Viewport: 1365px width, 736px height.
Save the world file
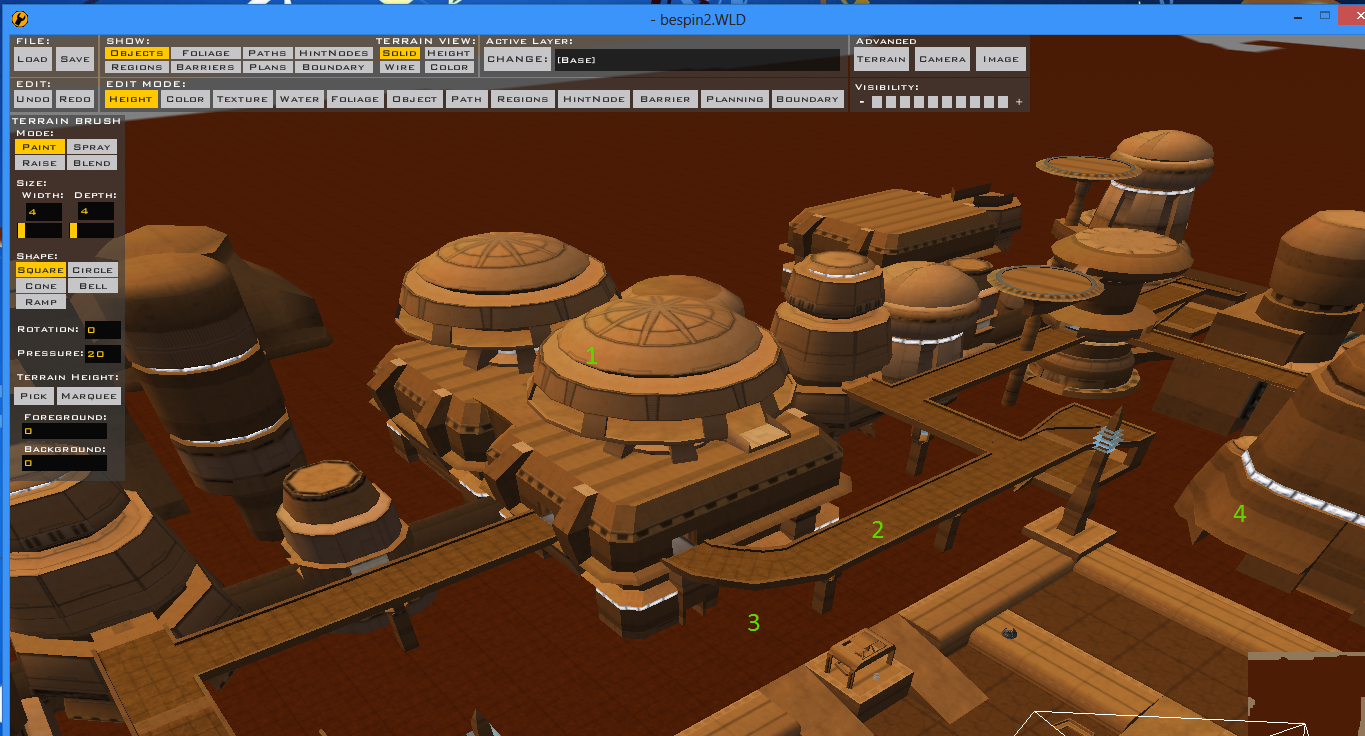click(75, 59)
